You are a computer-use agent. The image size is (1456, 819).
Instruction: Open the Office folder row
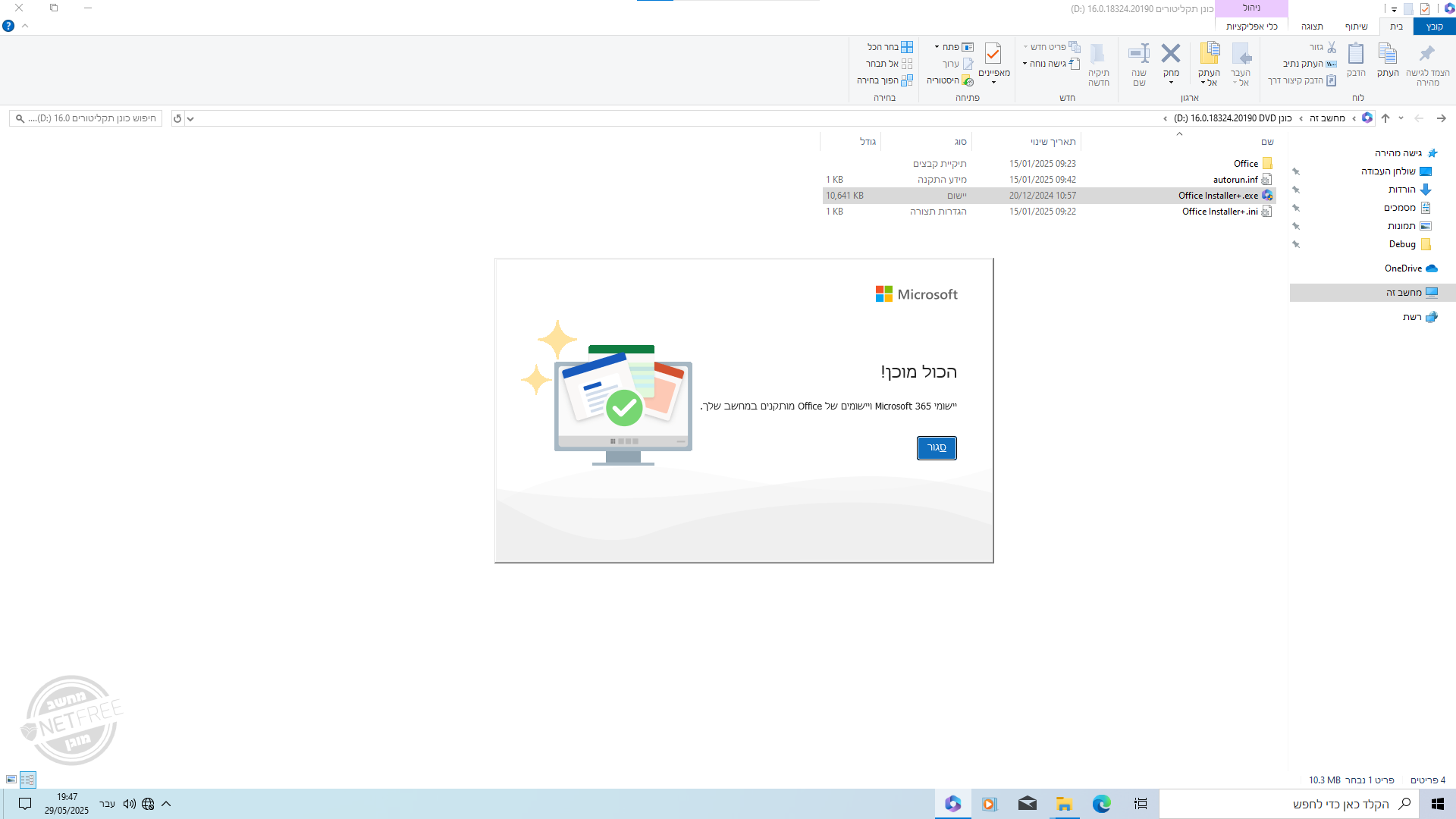click(x=1049, y=164)
